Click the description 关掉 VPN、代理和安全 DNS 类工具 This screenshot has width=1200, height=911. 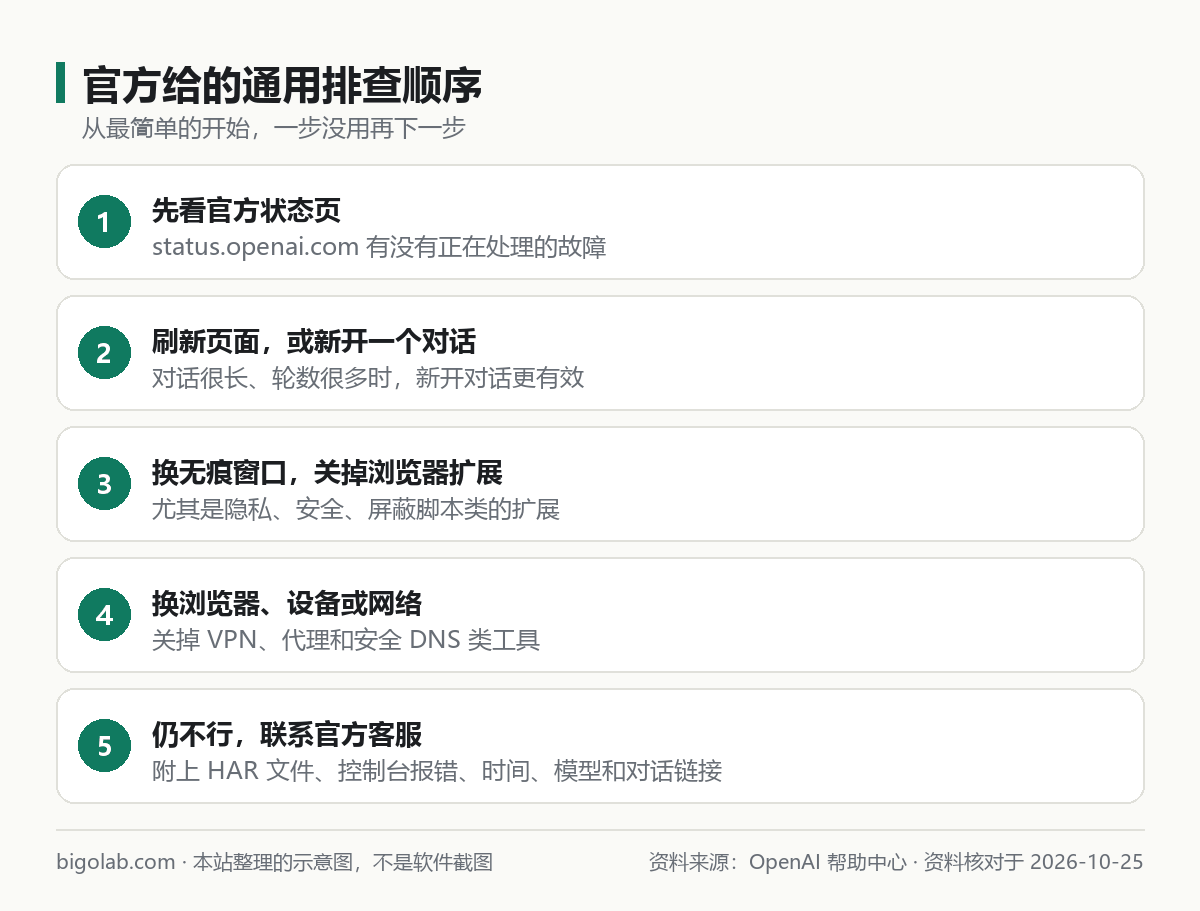[x=346, y=640]
